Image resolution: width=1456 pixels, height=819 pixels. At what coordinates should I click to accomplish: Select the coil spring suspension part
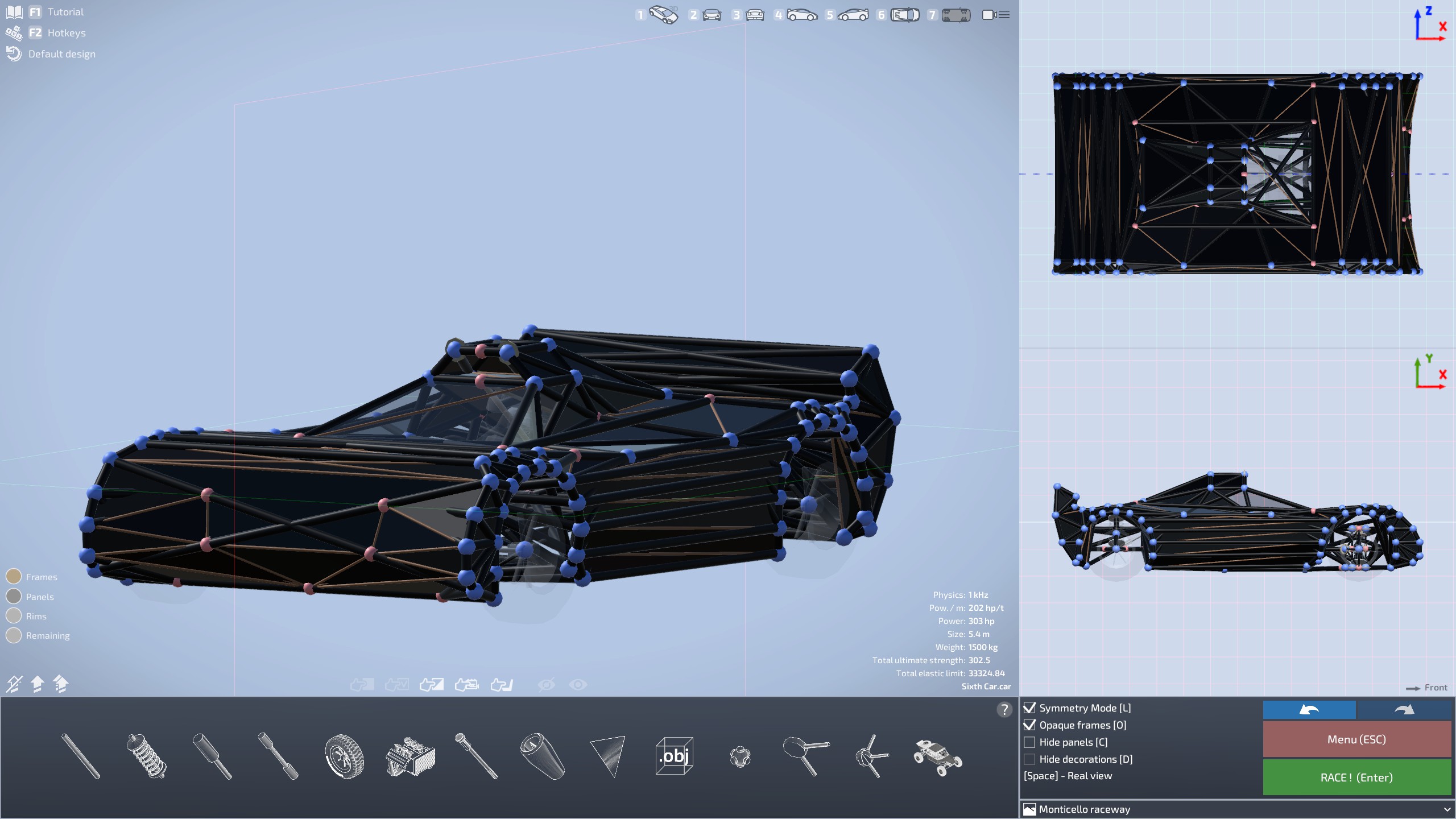(x=146, y=756)
